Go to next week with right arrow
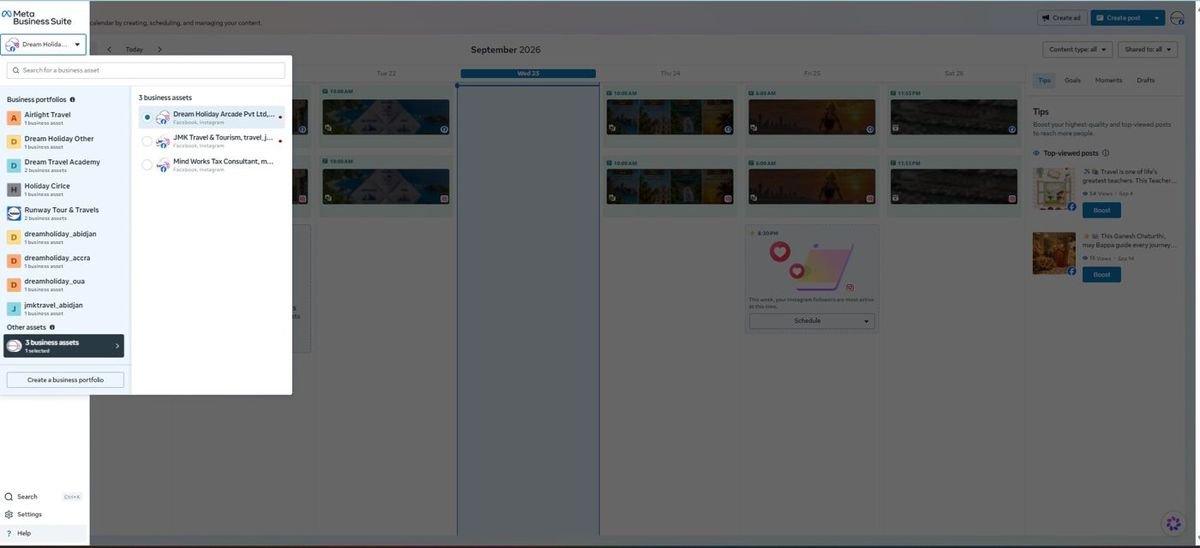 click(x=159, y=49)
